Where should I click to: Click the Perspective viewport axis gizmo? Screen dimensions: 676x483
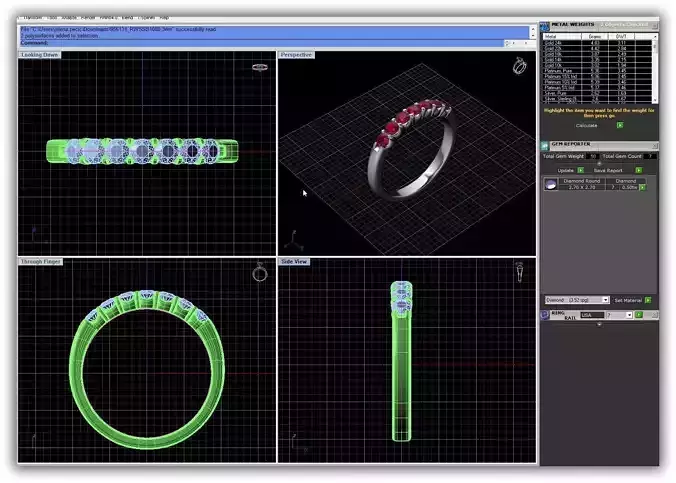(295, 242)
